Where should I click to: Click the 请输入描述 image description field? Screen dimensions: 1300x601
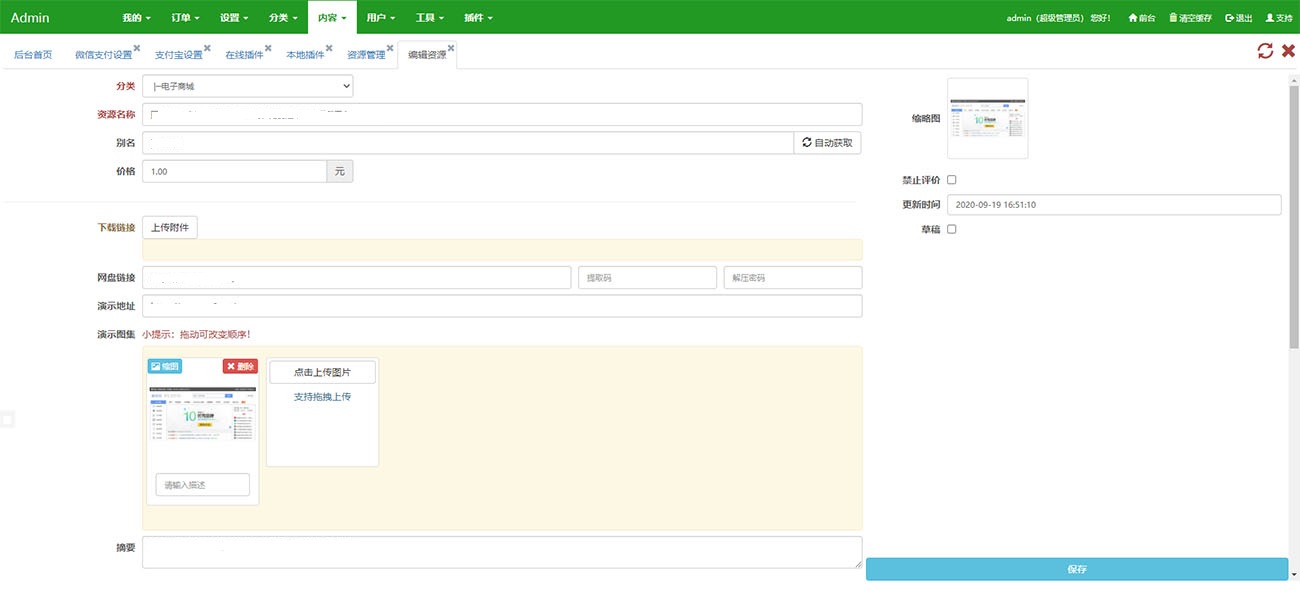click(x=203, y=485)
